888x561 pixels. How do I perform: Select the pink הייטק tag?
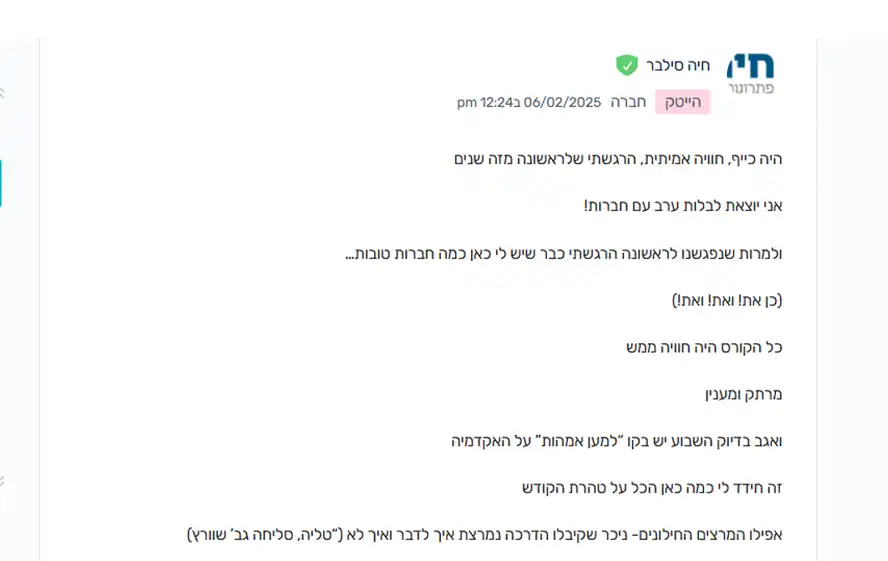coord(683,102)
